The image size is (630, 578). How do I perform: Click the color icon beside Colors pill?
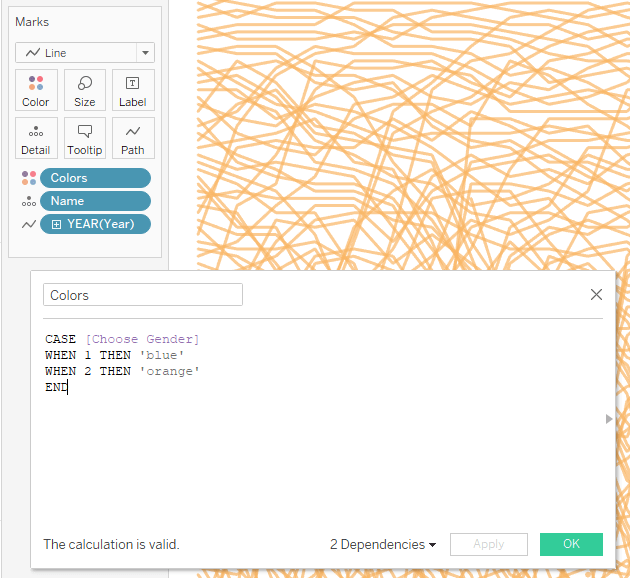coord(28,178)
